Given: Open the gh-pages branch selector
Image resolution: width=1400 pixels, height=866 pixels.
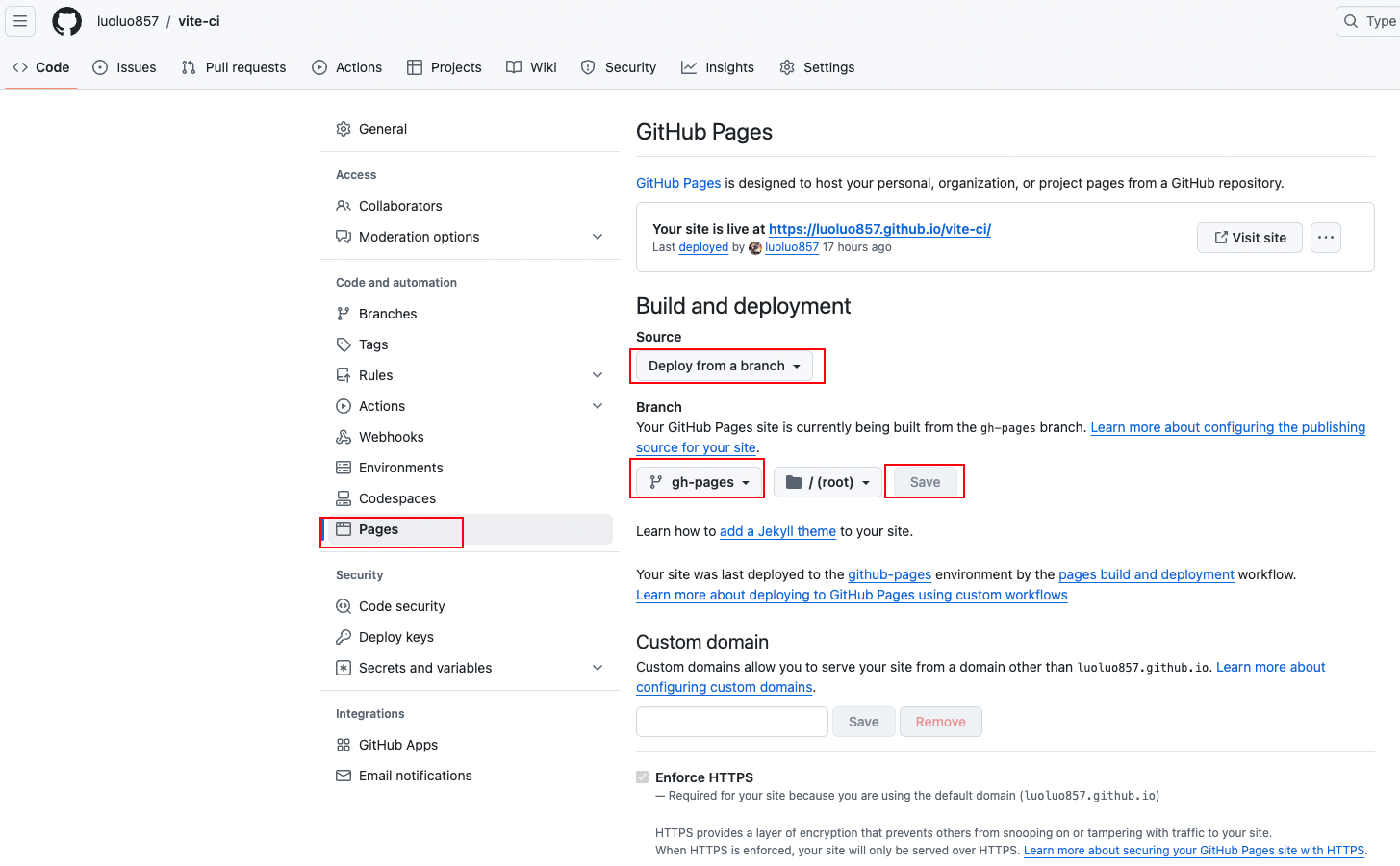Looking at the screenshot, I should (700, 482).
